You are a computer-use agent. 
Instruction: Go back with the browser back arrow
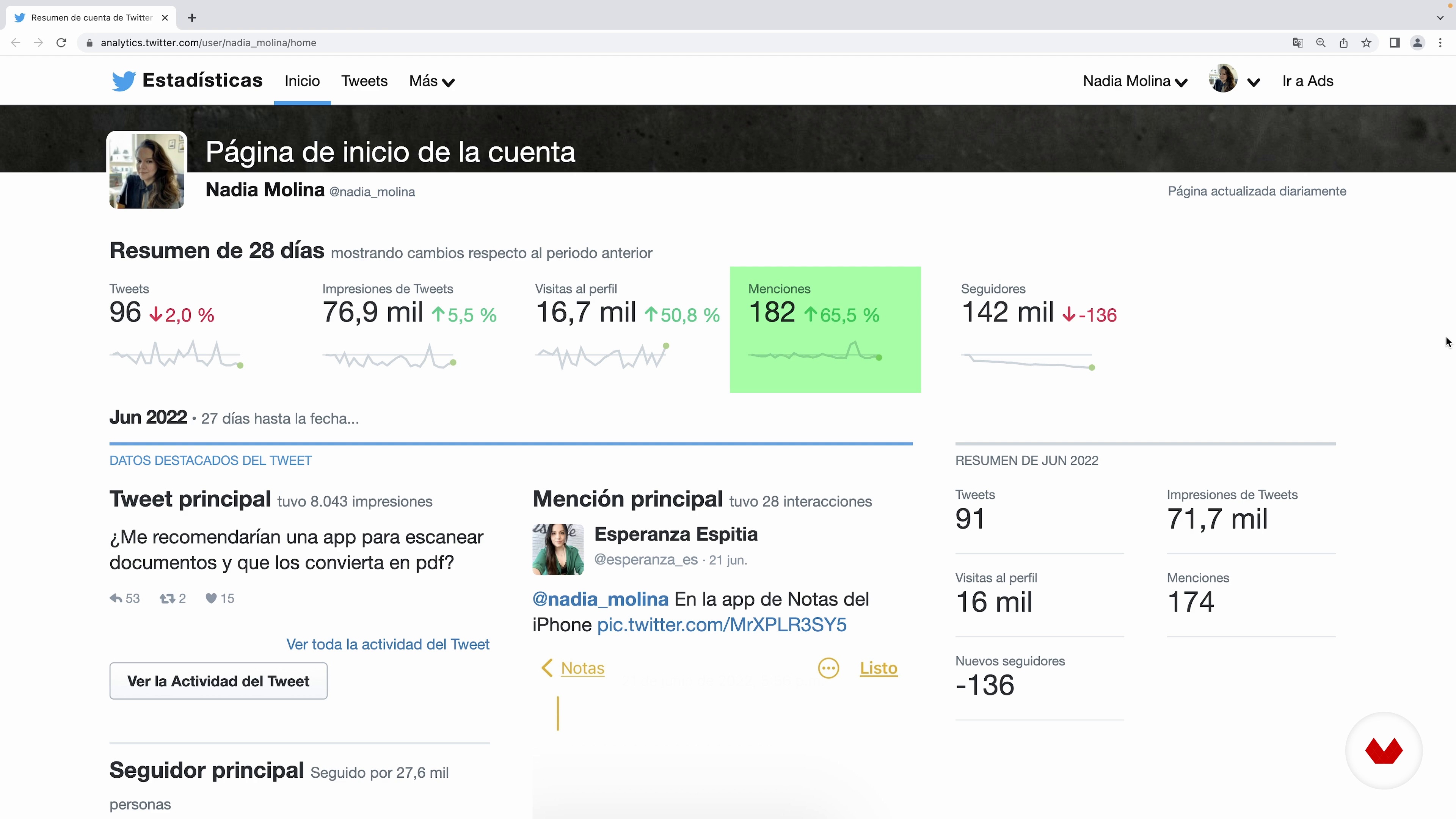[16, 42]
